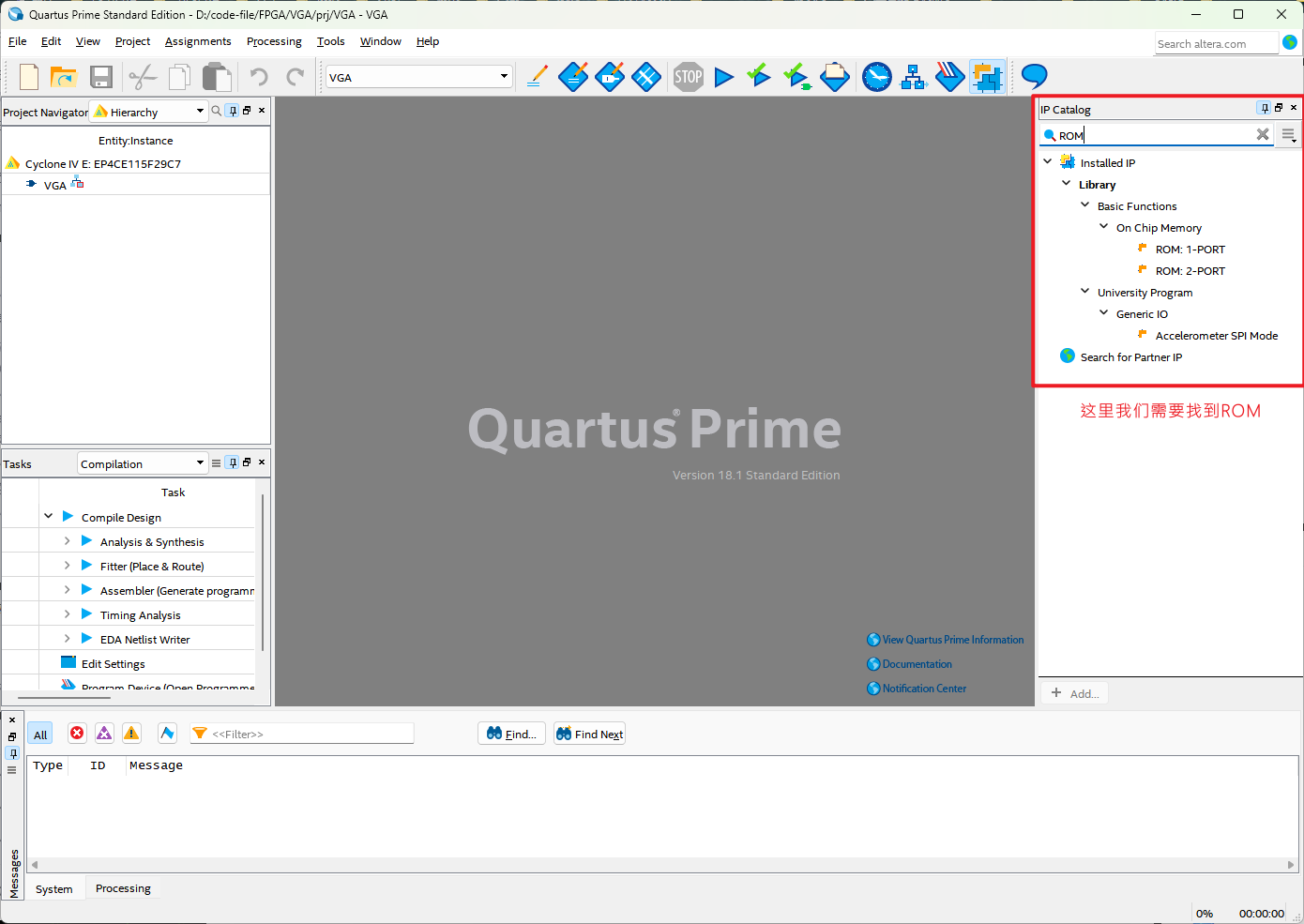Open the Tools menu
1304x924 pixels.
pos(330,41)
